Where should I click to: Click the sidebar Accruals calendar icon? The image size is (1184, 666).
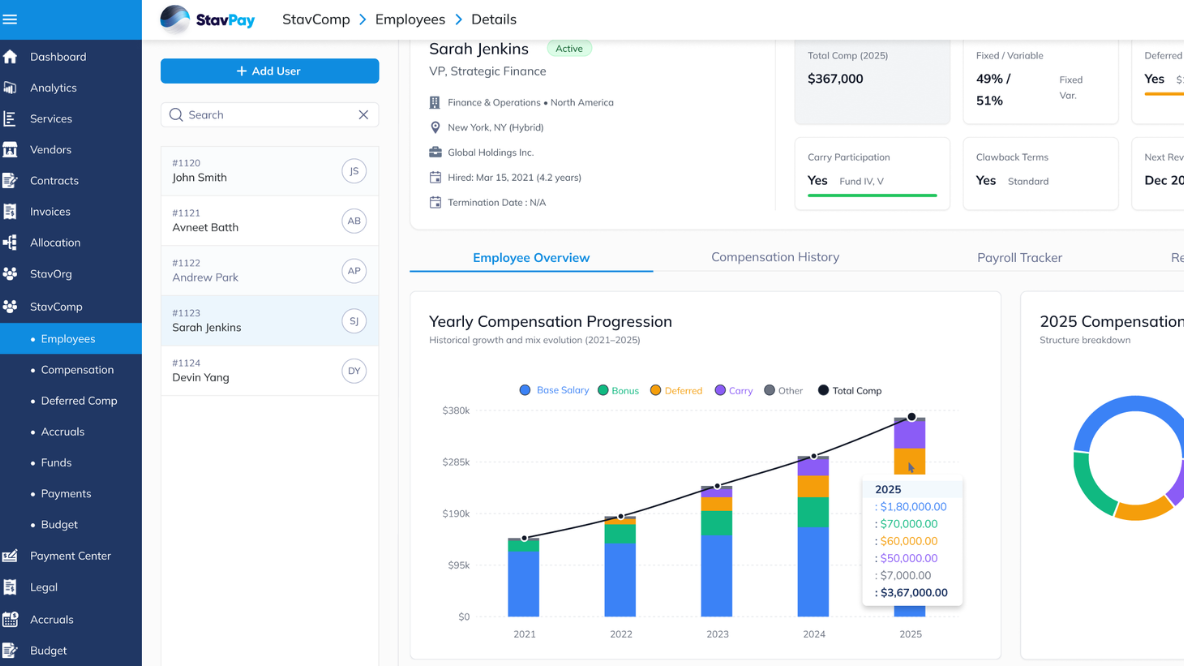[10, 619]
